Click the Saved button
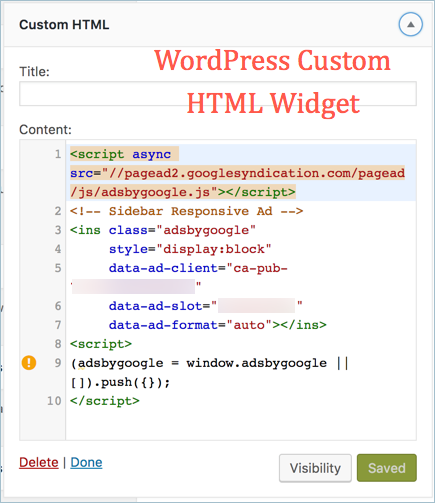This screenshot has height=503, width=435. pos(387,468)
